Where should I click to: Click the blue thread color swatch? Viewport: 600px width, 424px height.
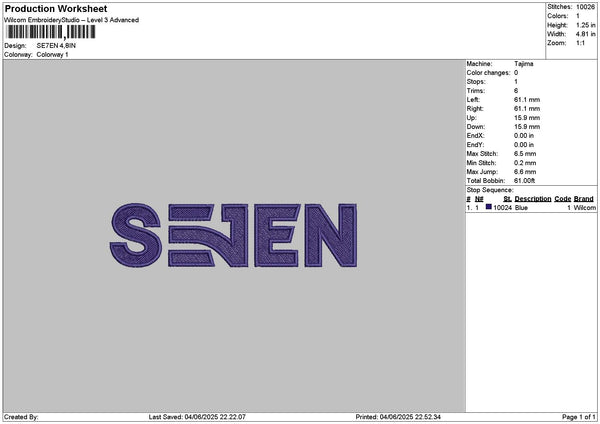489,207
